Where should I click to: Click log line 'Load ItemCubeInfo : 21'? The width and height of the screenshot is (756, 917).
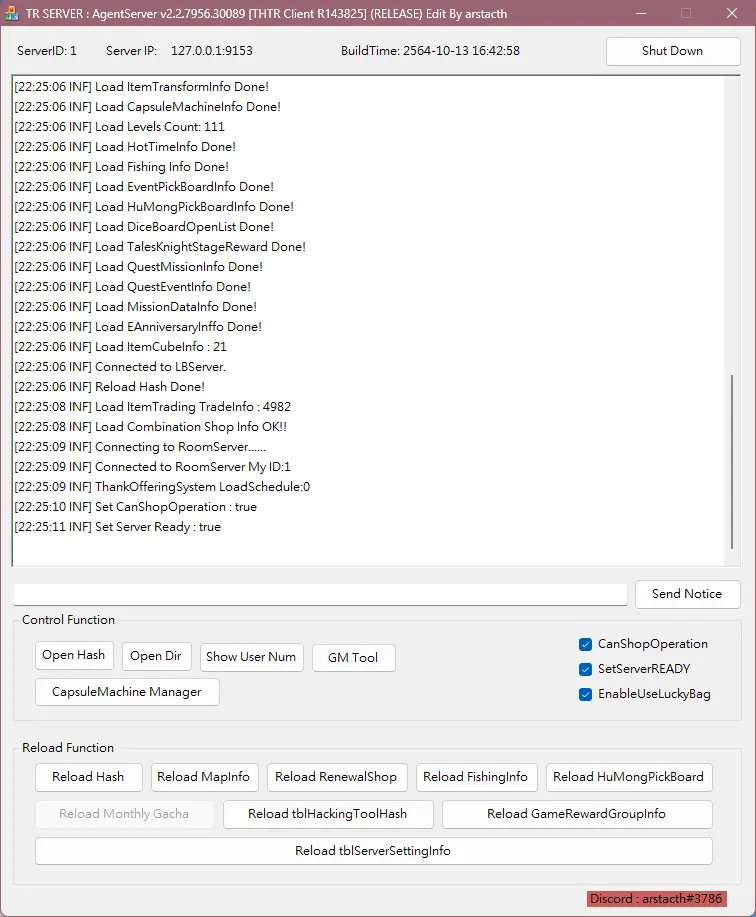point(120,347)
